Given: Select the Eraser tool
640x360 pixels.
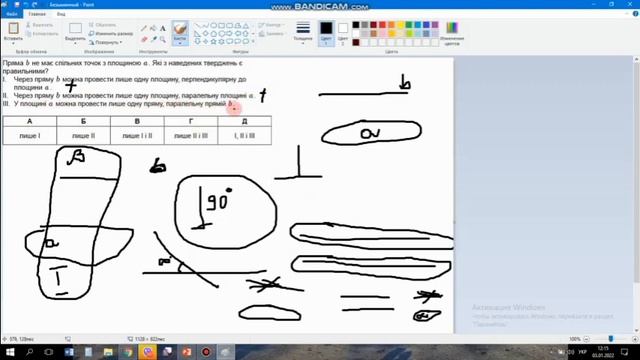Looking at the screenshot, I should pyautogui.click(x=144, y=39).
